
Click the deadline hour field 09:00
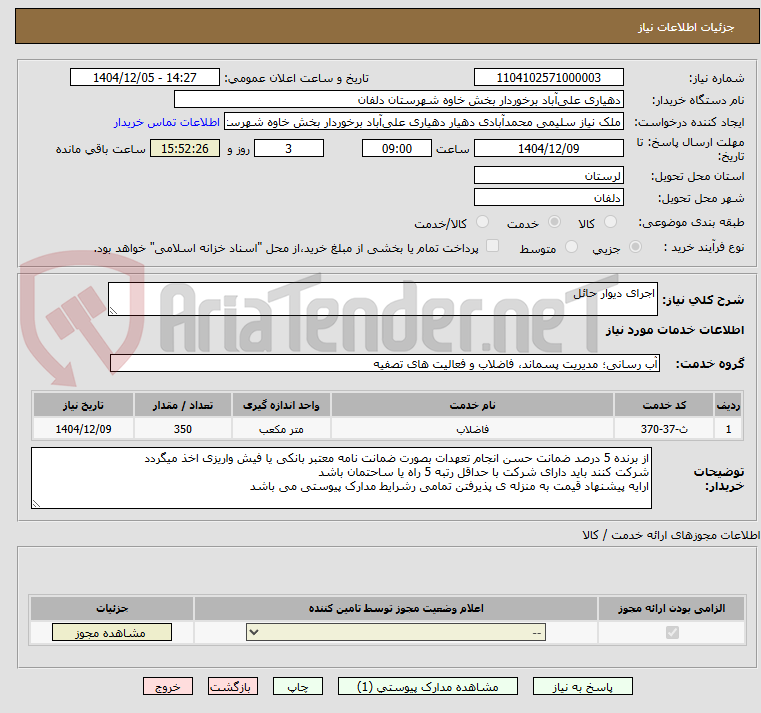pos(397,149)
